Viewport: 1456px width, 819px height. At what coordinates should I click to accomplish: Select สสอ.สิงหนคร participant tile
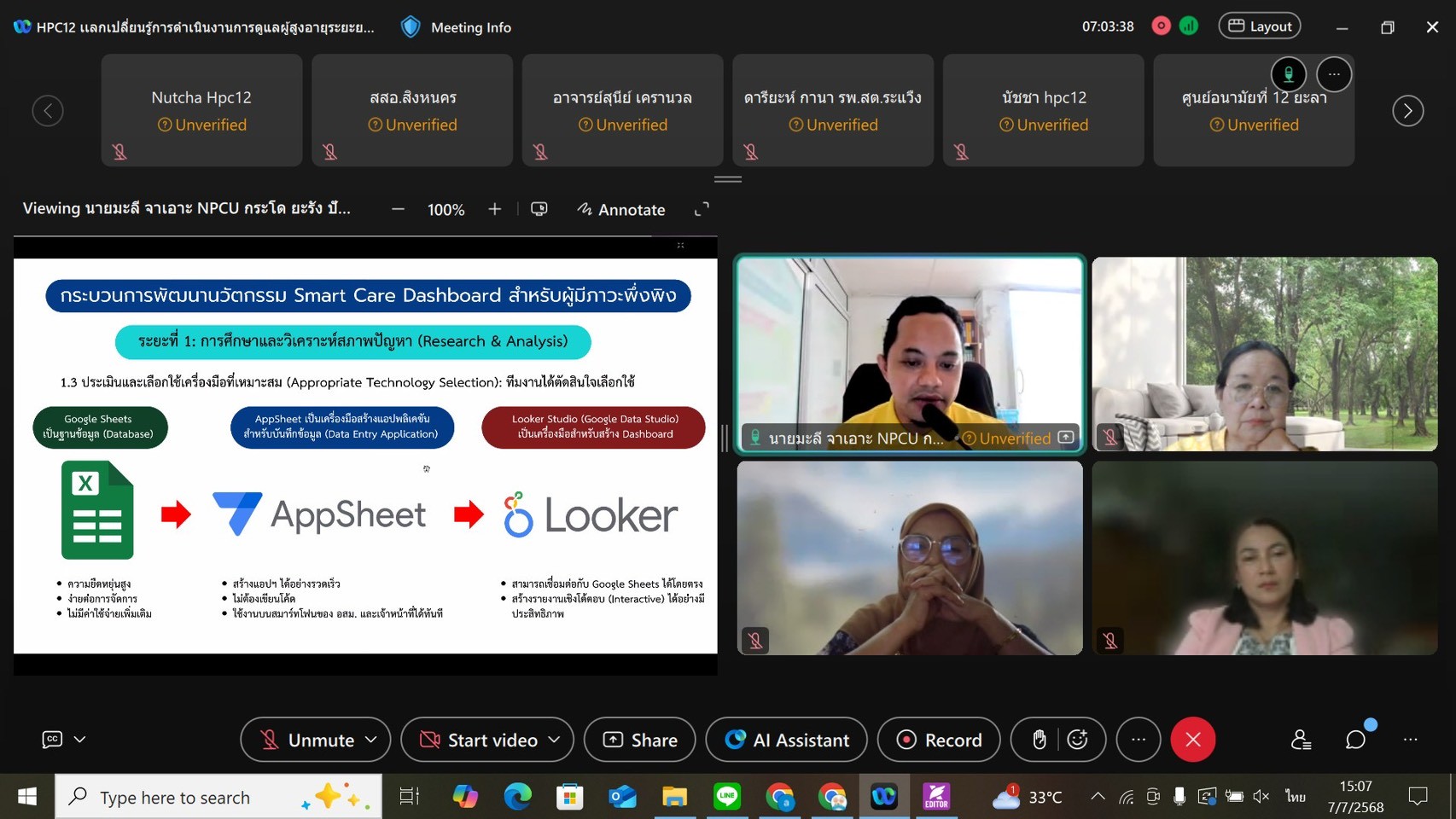412,110
